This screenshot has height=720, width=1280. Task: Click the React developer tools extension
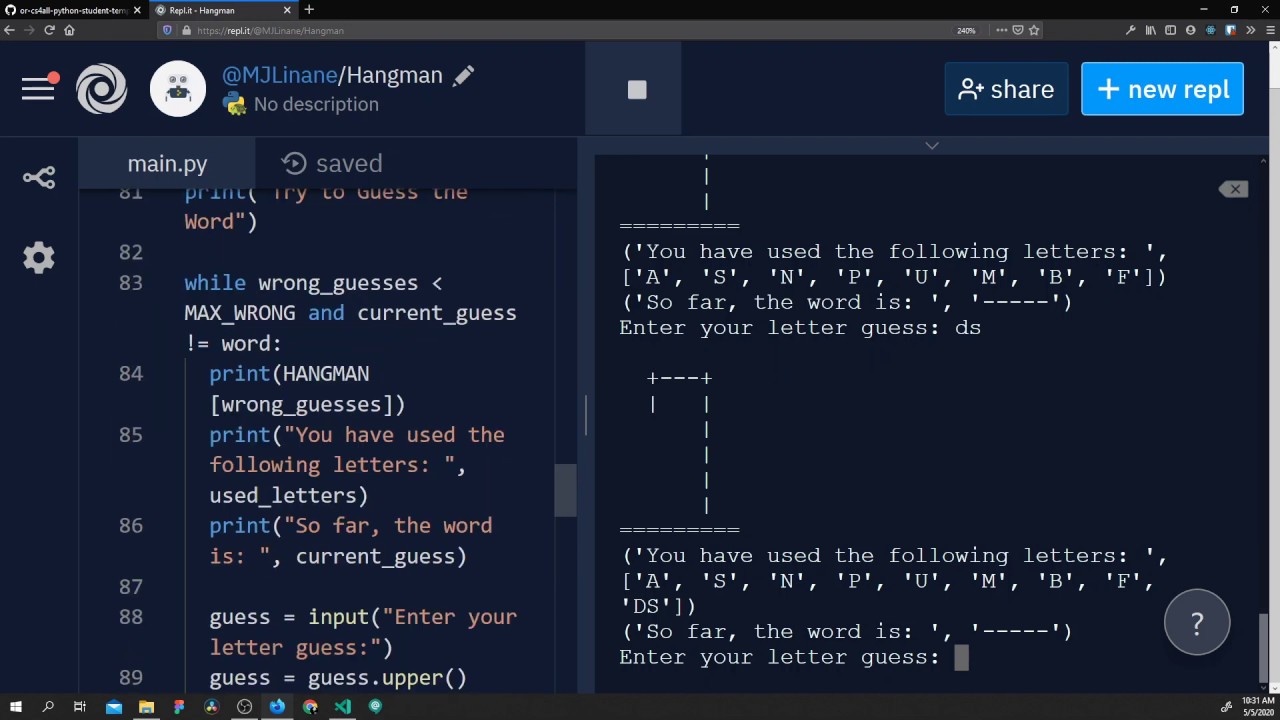click(x=1211, y=30)
